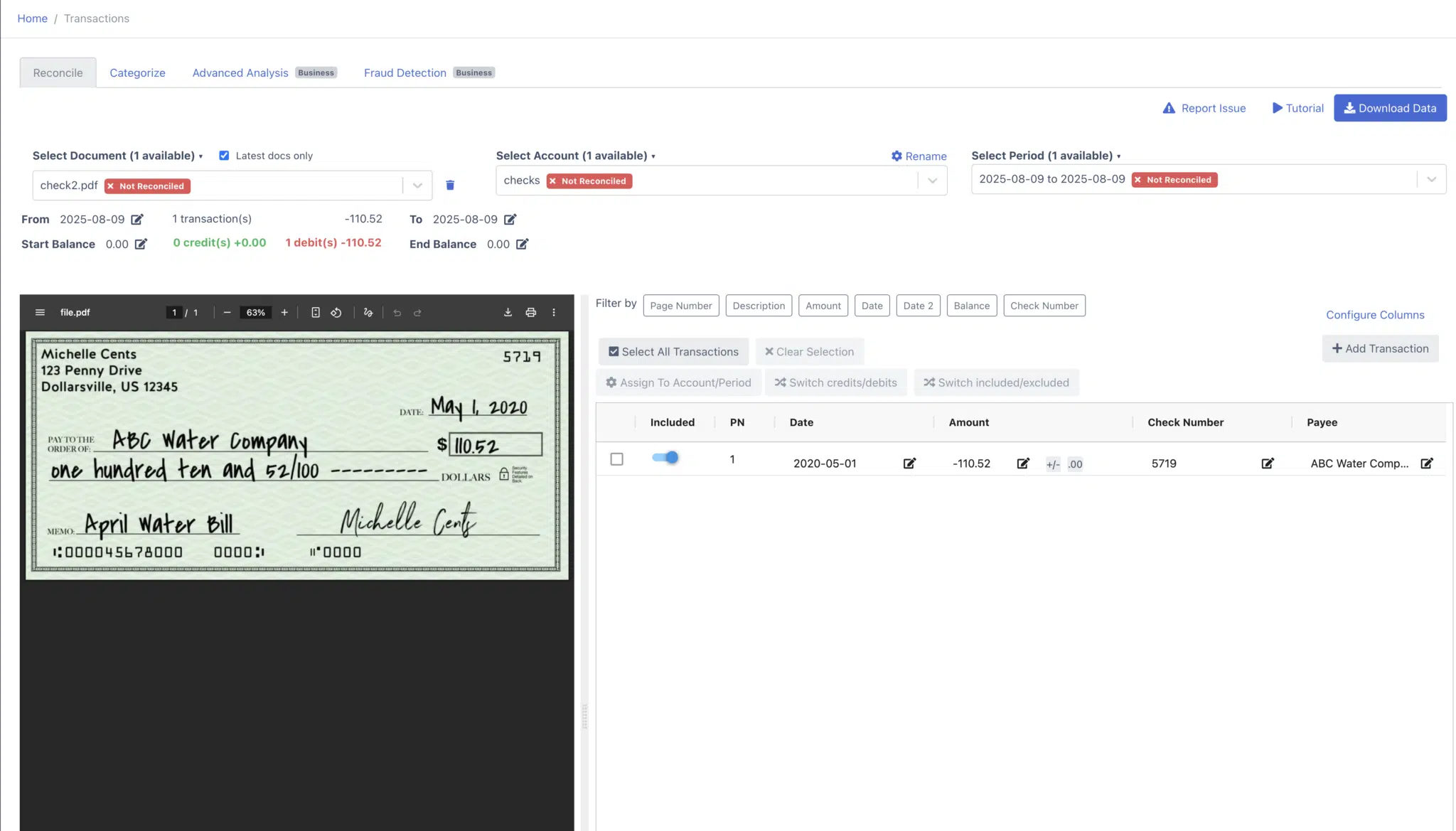Click the check image in the PDF viewer
Screen dimensions: 1456x831
(x=296, y=455)
